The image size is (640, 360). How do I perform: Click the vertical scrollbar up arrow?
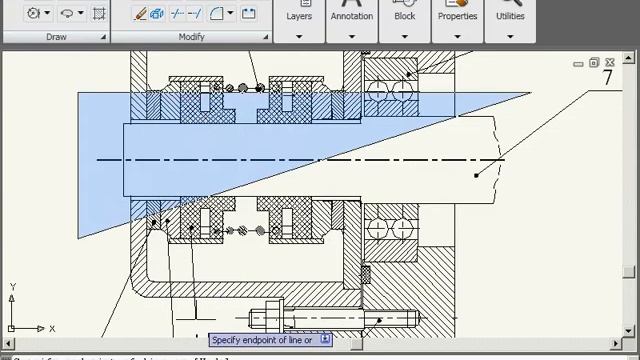pyautogui.click(x=629, y=58)
